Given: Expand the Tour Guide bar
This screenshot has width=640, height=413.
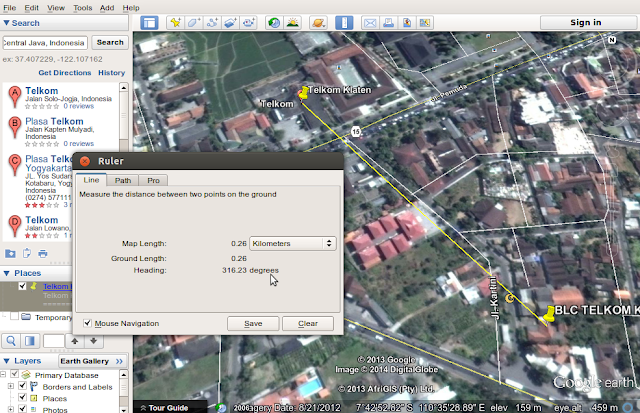Looking at the screenshot, I should [164, 408].
